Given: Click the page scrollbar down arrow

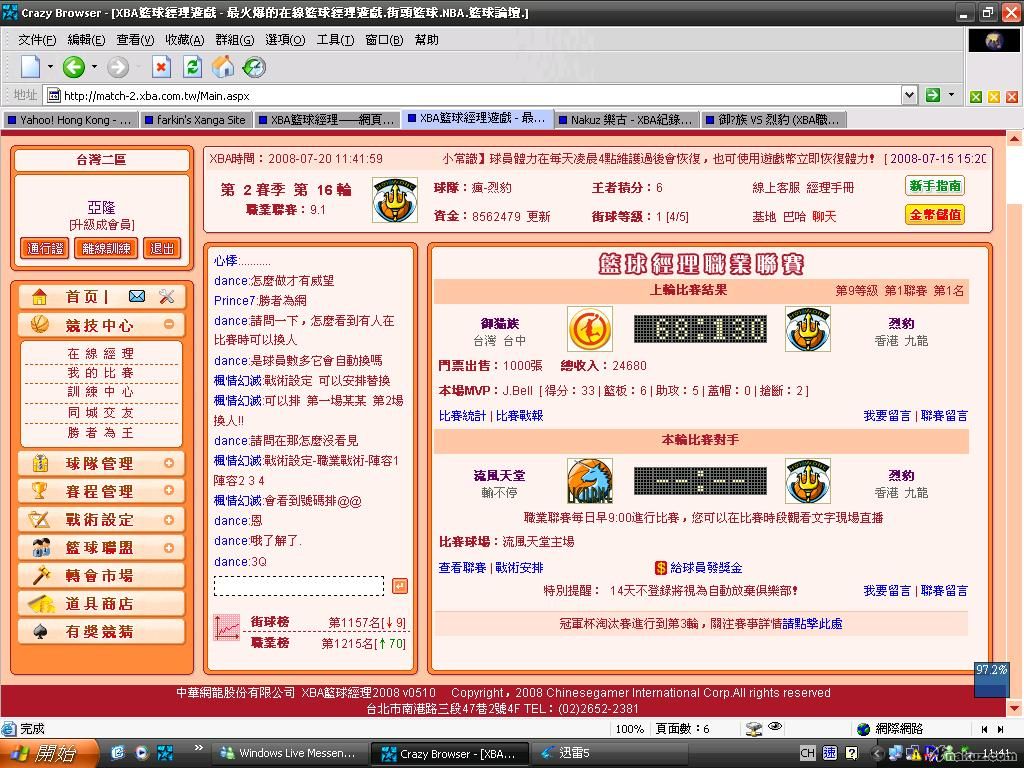Looking at the screenshot, I should click(x=1014, y=707).
